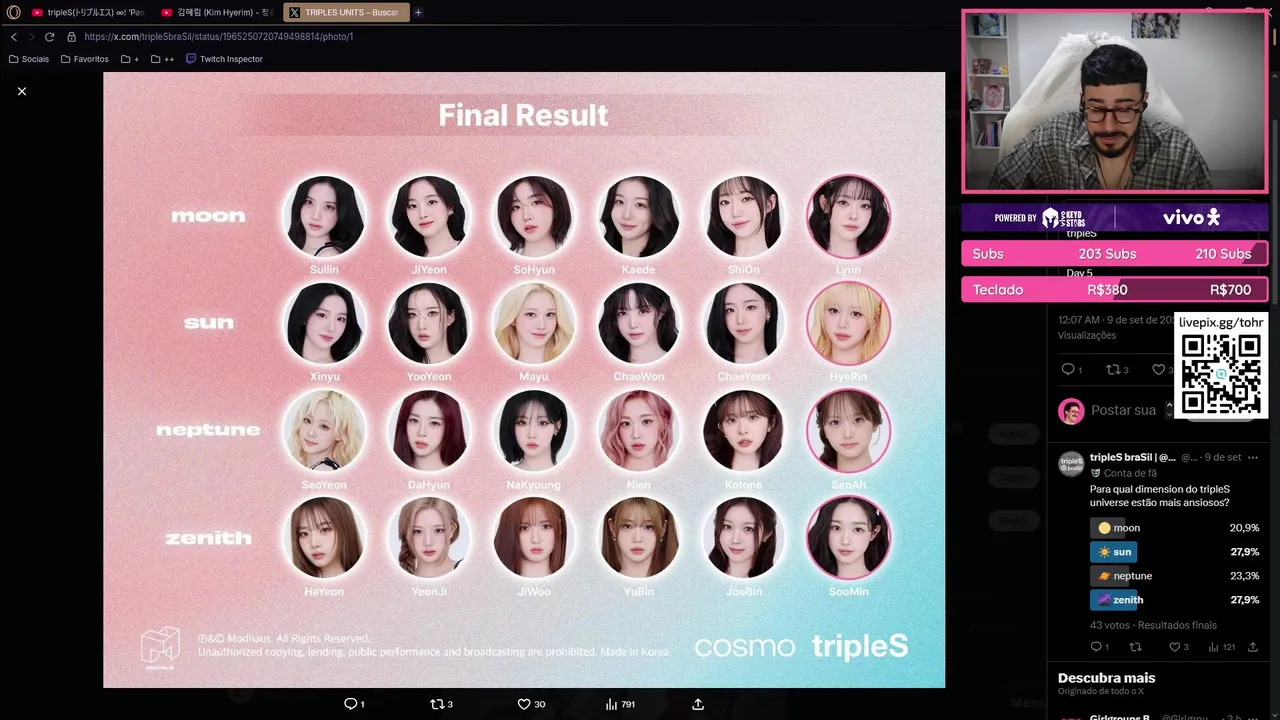Image resolution: width=1280 pixels, height=720 pixels.
Task: Switch to the Kim Hyerim YouTube tab
Action: click(x=217, y=12)
